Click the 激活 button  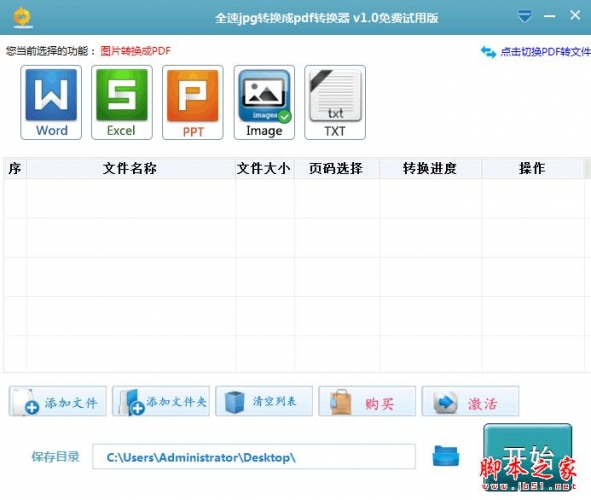coord(470,401)
